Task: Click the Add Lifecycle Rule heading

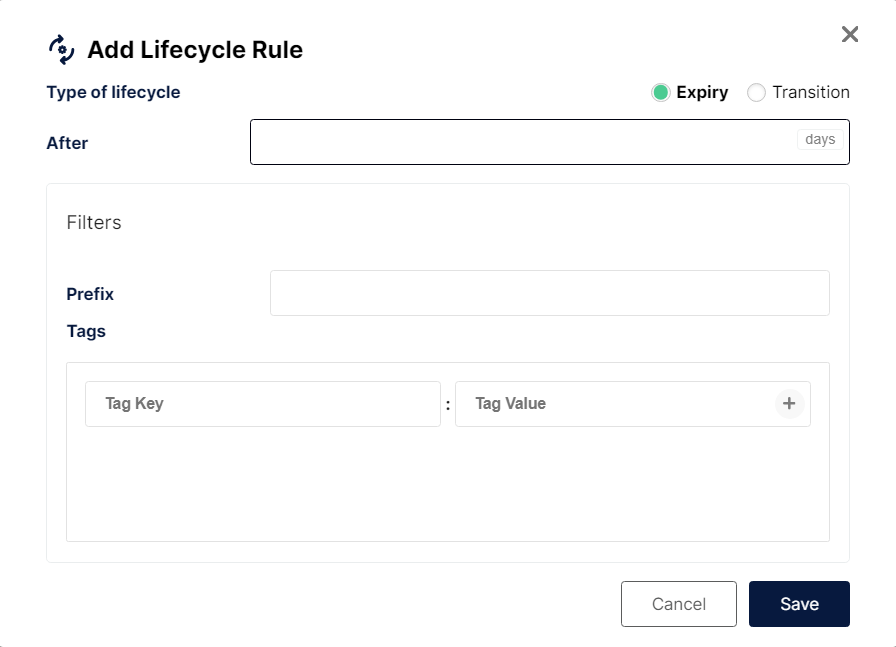Action: [x=195, y=49]
